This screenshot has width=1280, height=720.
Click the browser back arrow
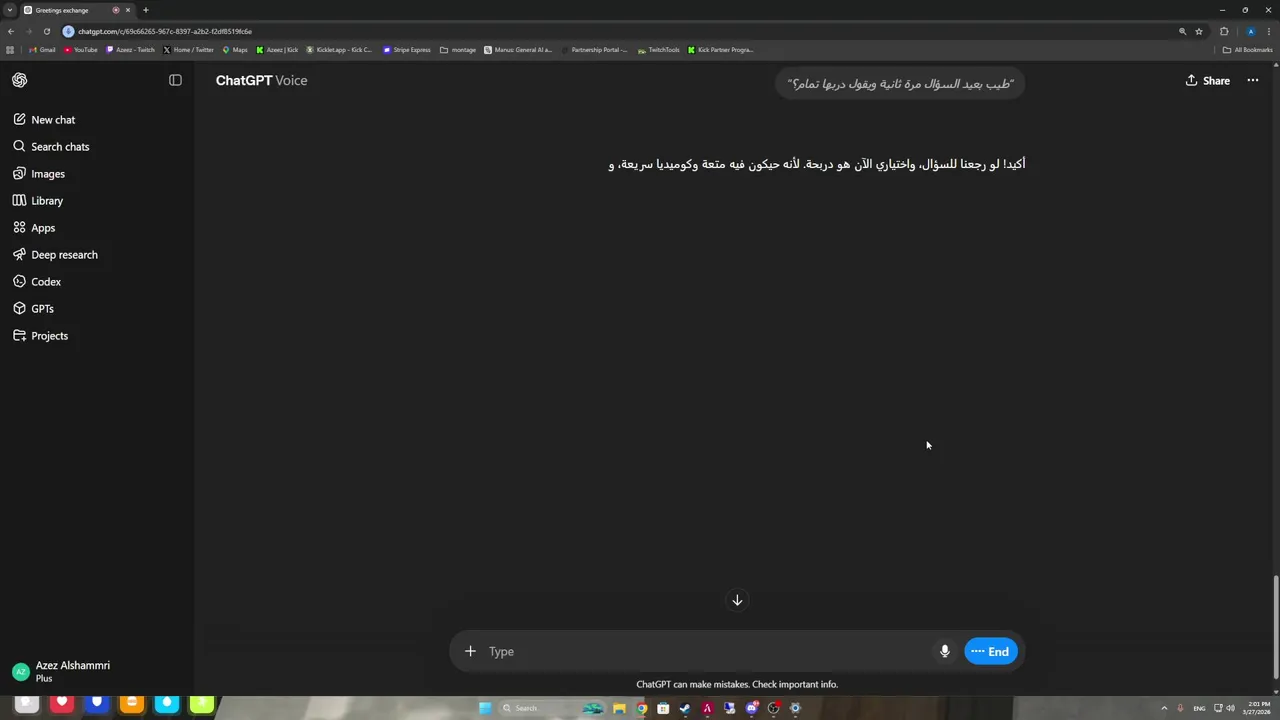pyautogui.click(x=11, y=31)
